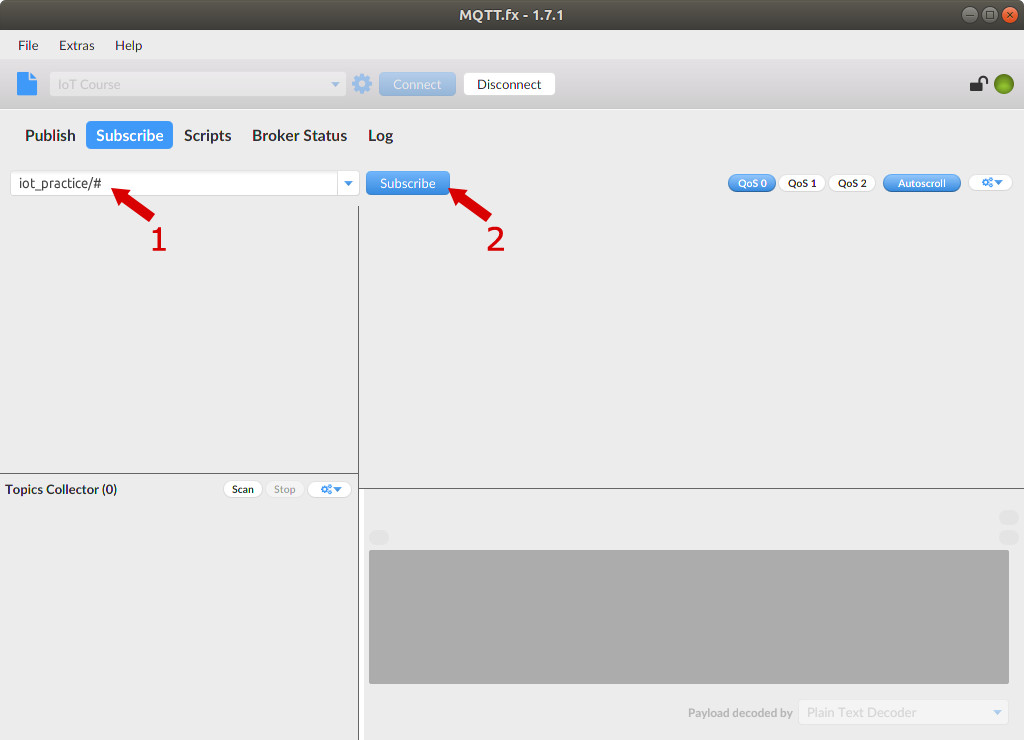Click the gray message payload area
The image size is (1024, 740).
[x=689, y=617]
